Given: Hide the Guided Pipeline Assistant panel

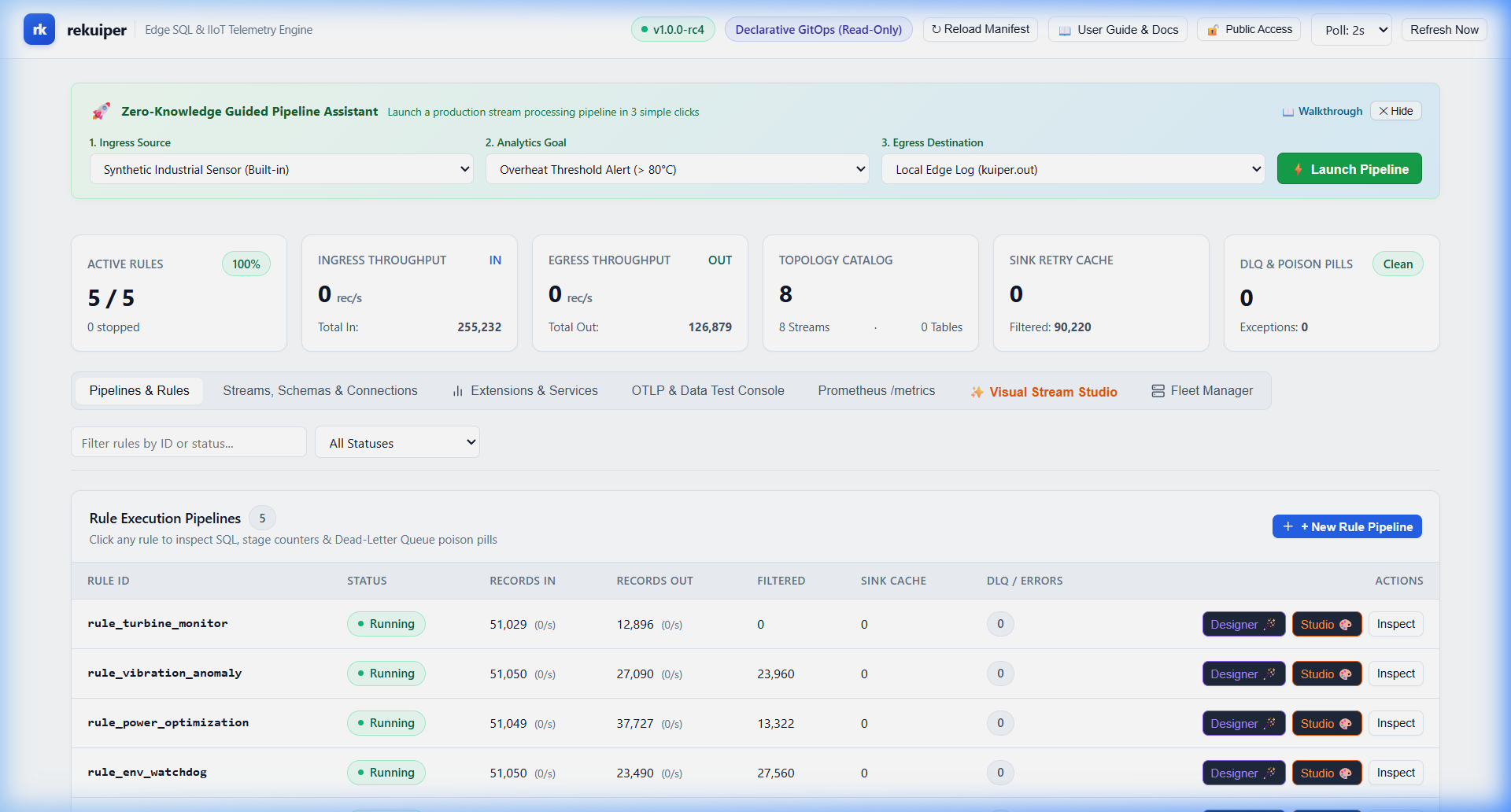Looking at the screenshot, I should (1396, 111).
